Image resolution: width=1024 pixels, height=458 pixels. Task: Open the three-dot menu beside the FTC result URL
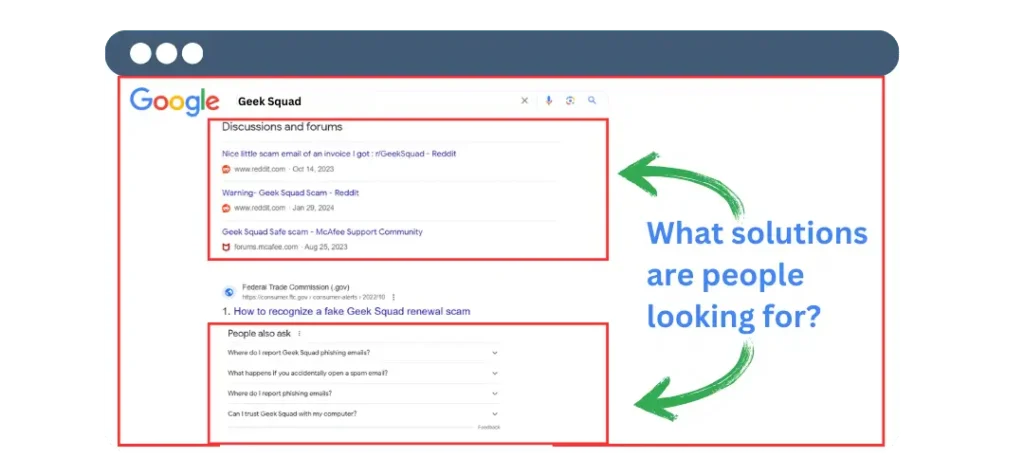394,297
